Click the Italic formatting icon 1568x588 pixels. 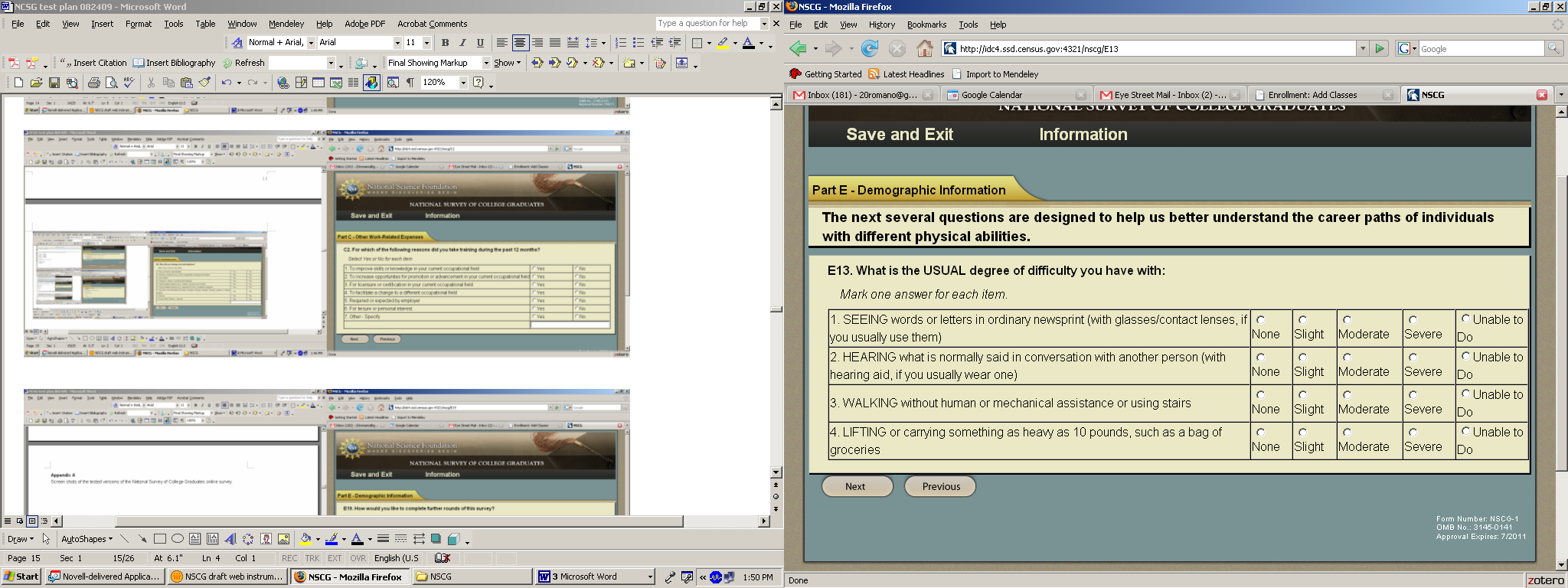462,43
